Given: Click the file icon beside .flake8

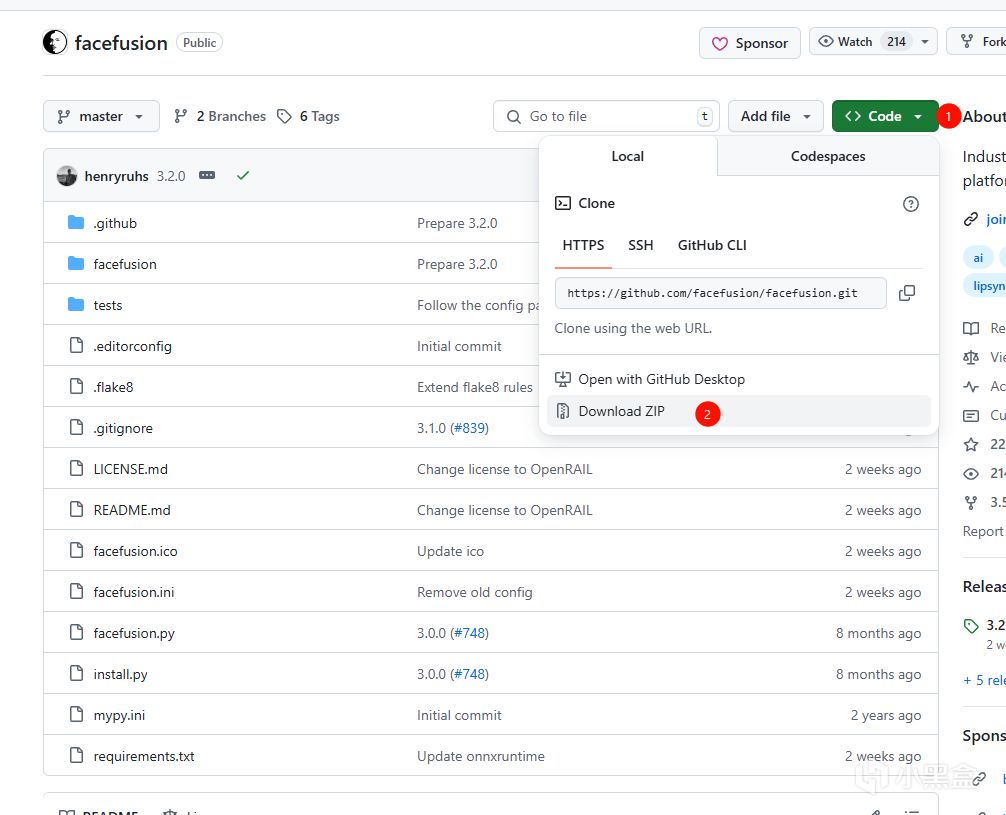Looking at the screenshot, I should [76, 386].
